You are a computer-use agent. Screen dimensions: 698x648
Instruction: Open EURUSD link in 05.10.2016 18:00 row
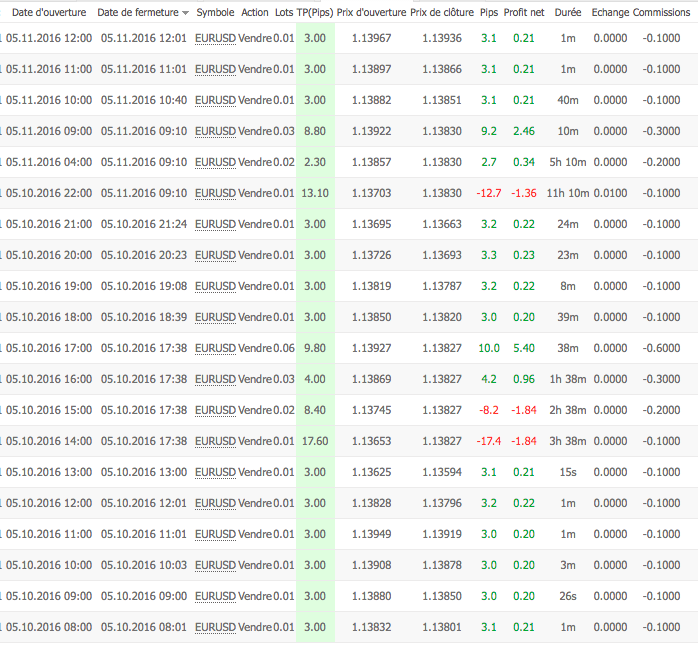(215, 317)
